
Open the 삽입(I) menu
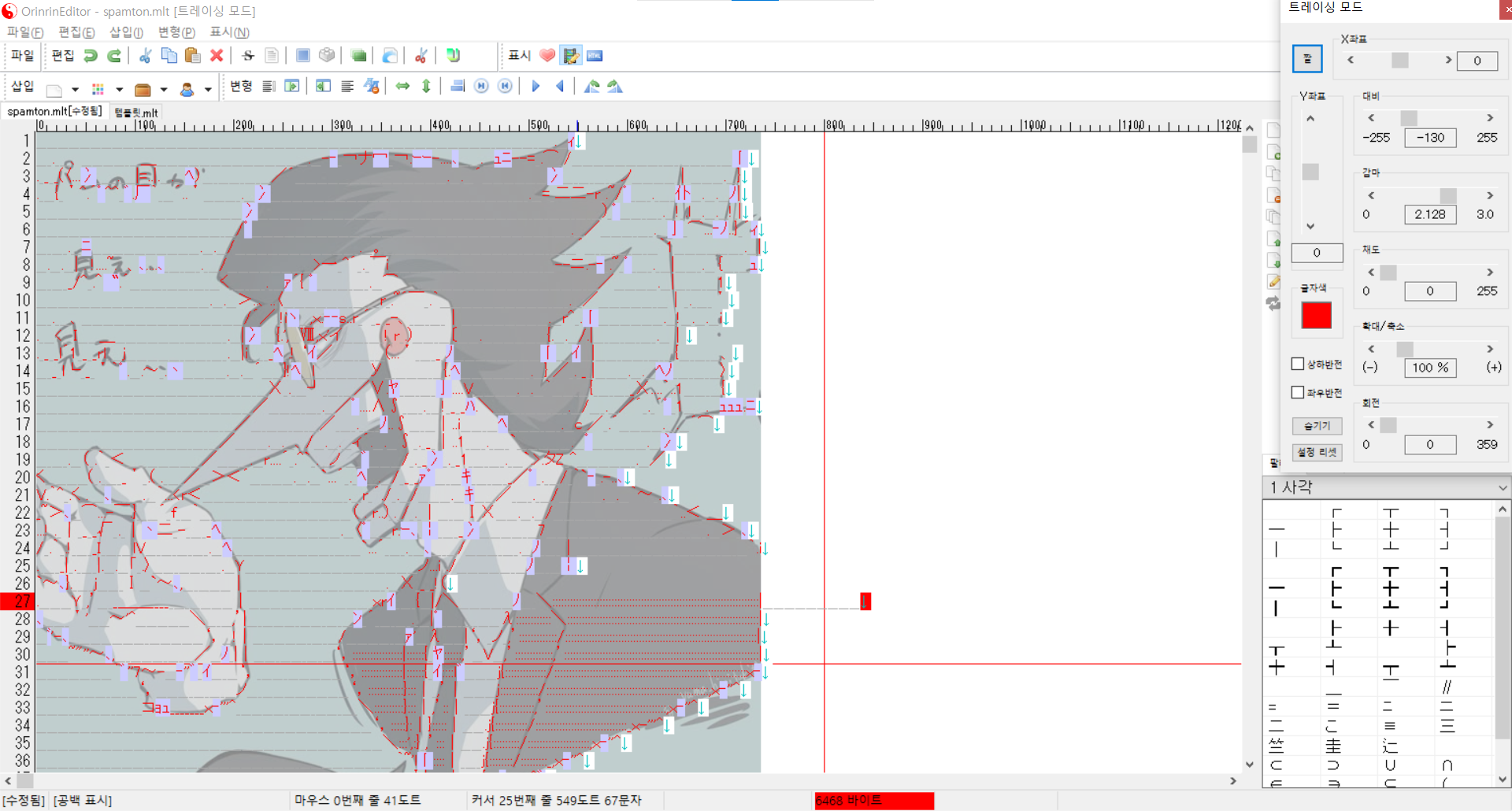(126, 32)
